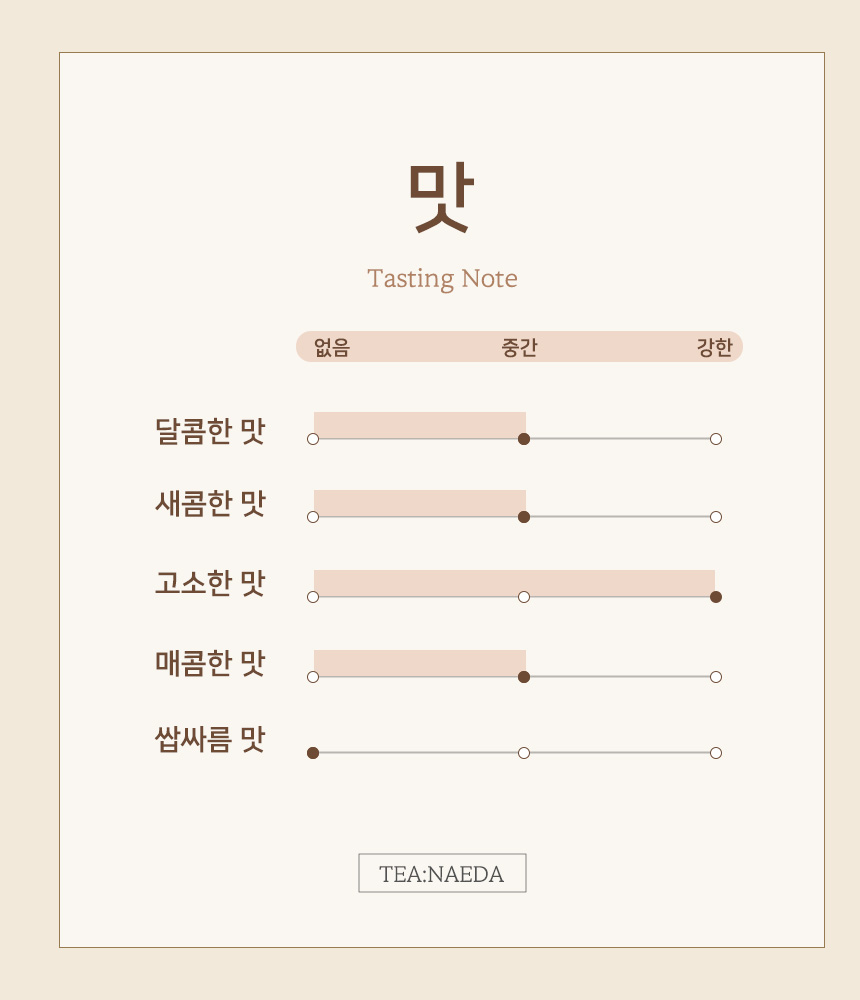Viewport: 860px width, 1000px height.
Task: Set 쌉싸름 맛 to the middle point
Action: 524,753
